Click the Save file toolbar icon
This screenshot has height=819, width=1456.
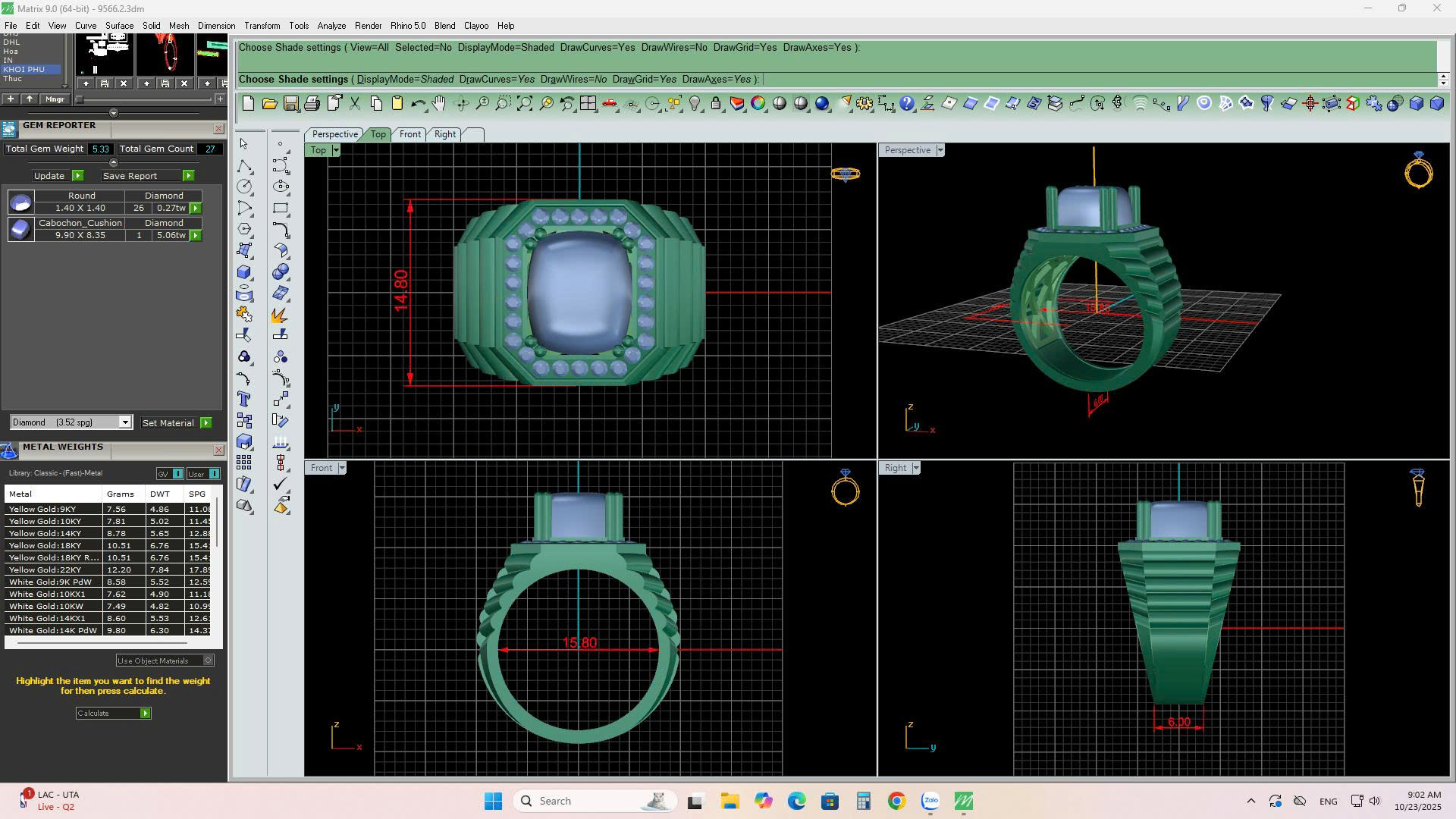[x=290, y=104]
